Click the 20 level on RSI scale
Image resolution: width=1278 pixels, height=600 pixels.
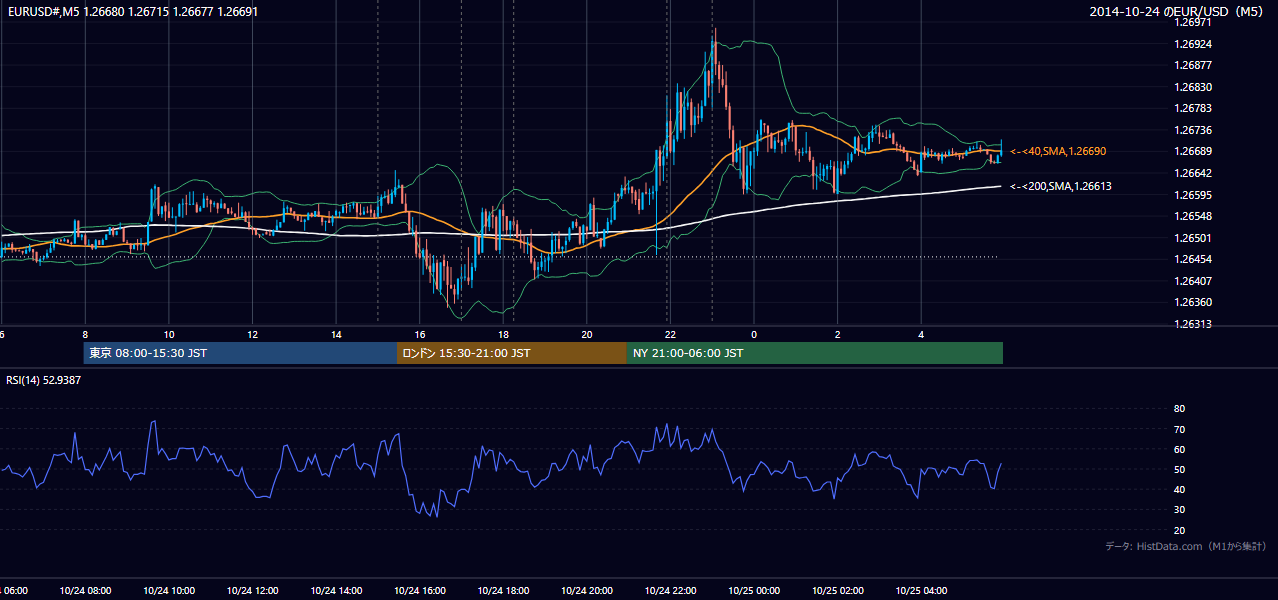[1179, 530]
